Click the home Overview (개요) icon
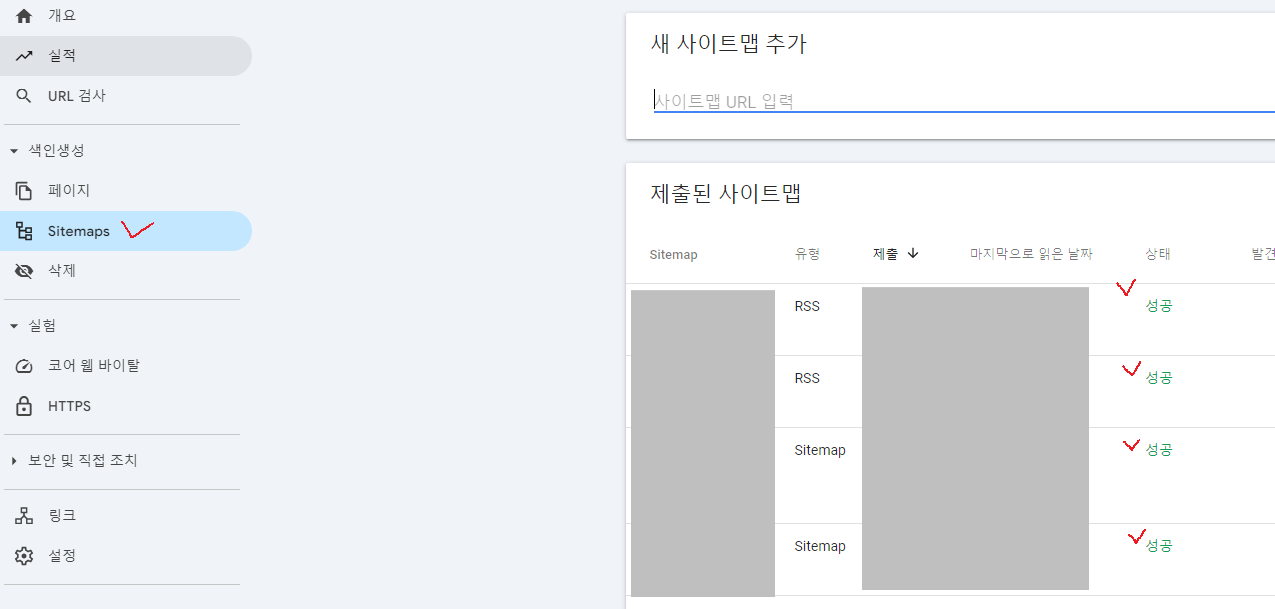 tap(23, 15)
